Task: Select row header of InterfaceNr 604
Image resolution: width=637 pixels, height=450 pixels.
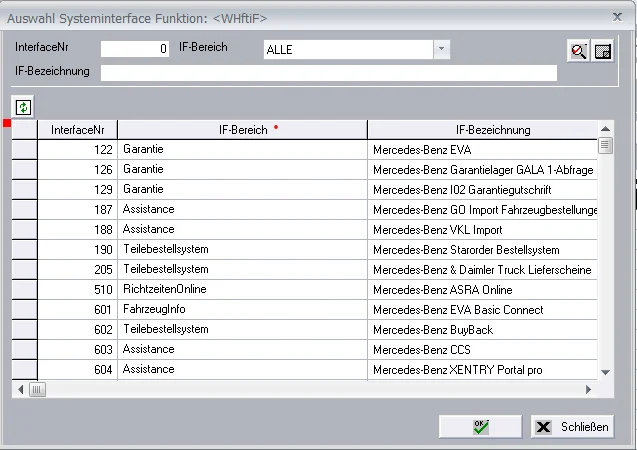Action: pyautogui.click(x=24, y=369)
